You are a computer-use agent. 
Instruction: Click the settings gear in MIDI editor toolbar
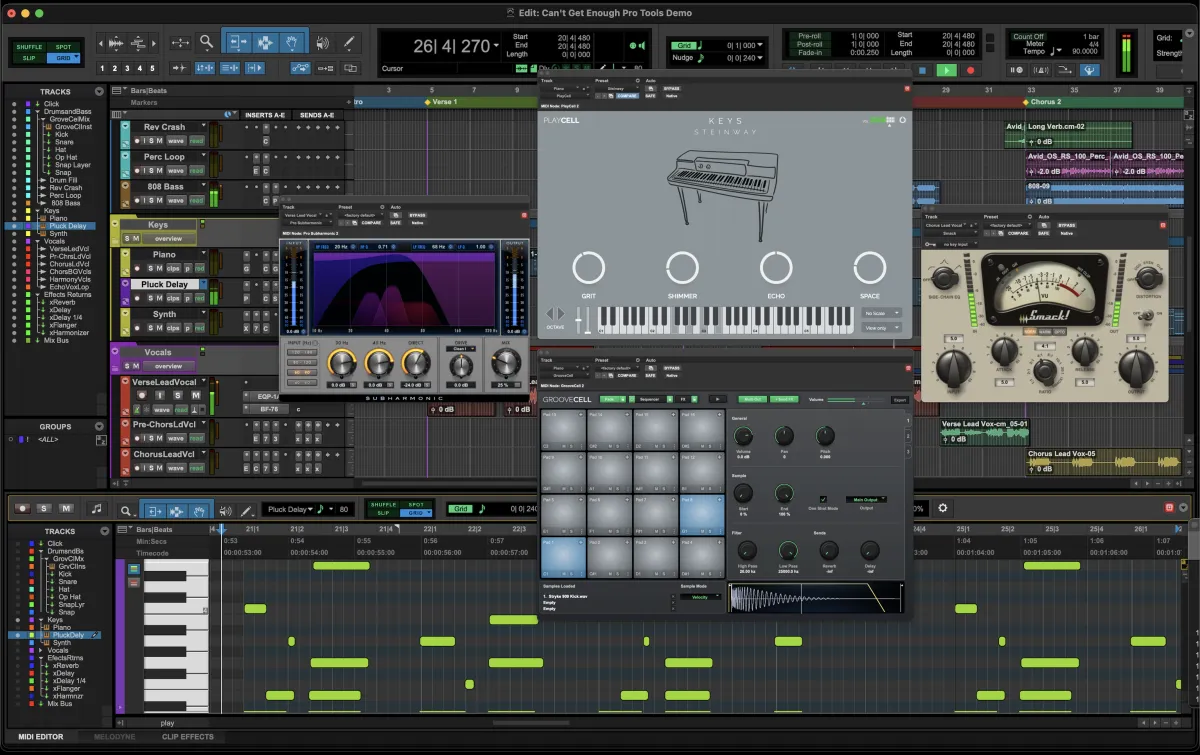pyautogui.click(x=942, y=508)
